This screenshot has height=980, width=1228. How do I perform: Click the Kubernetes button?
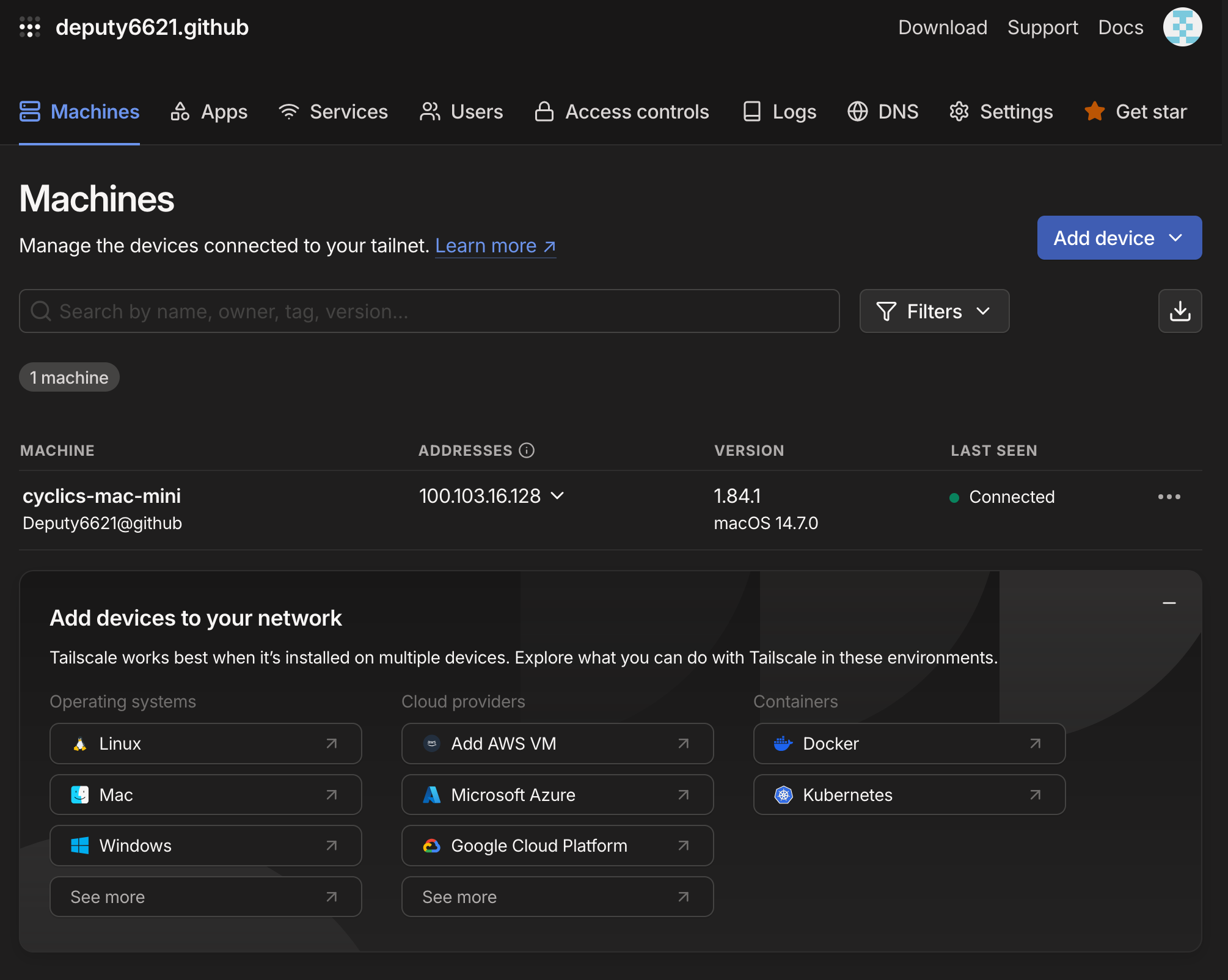tap(909, 795)
